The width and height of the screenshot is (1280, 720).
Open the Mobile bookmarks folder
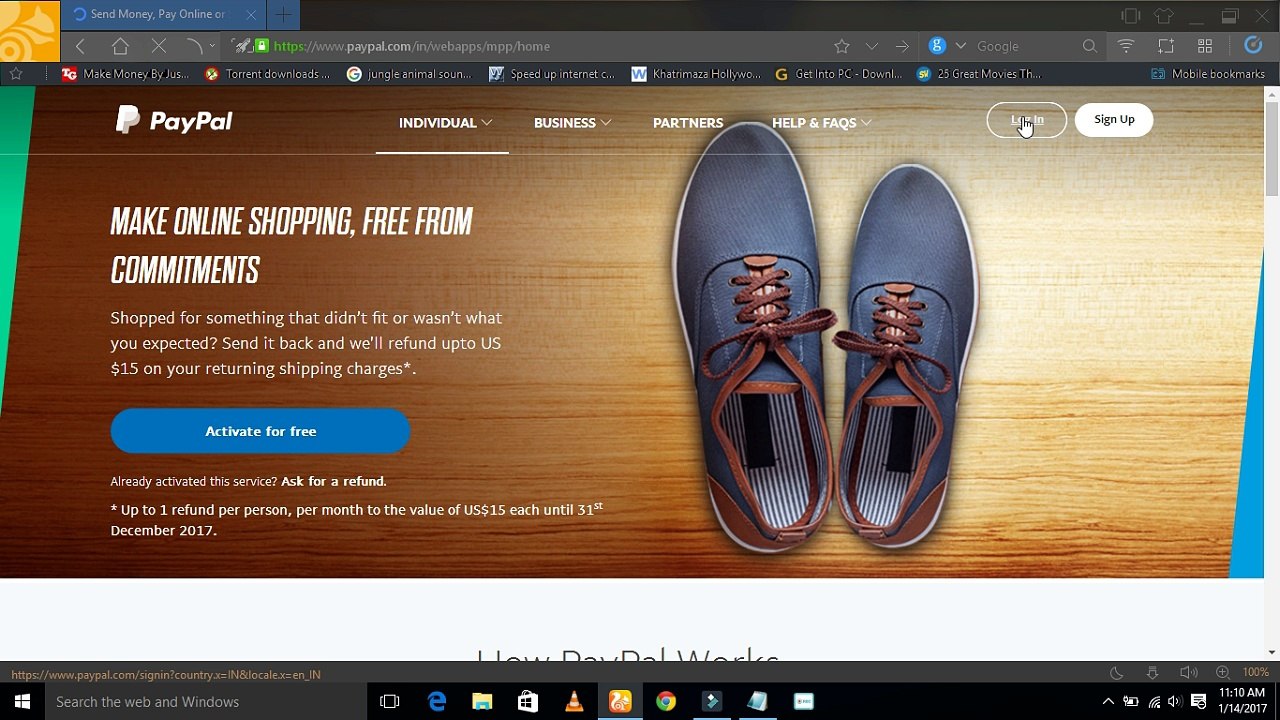[1208, 73]
